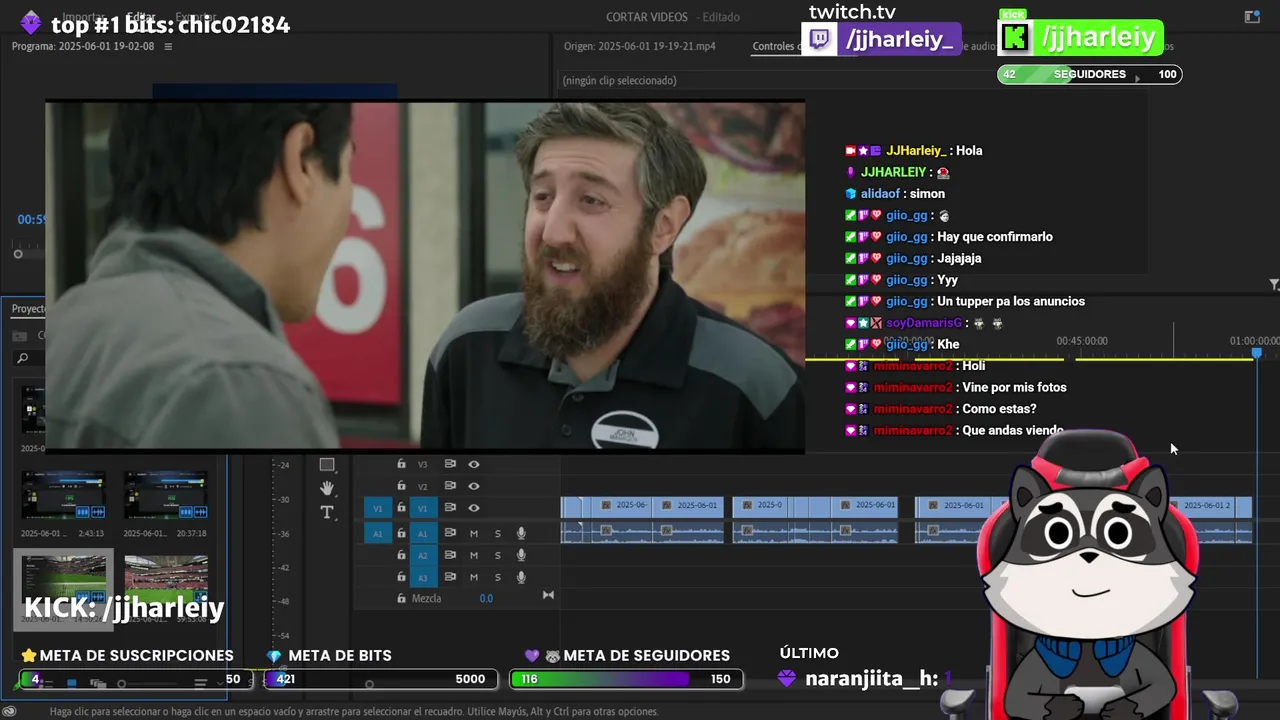Viewport: 1280px width, 720px height.
Task: Click the CORTAR VIDEOS project title
Action: pos(647,17)
